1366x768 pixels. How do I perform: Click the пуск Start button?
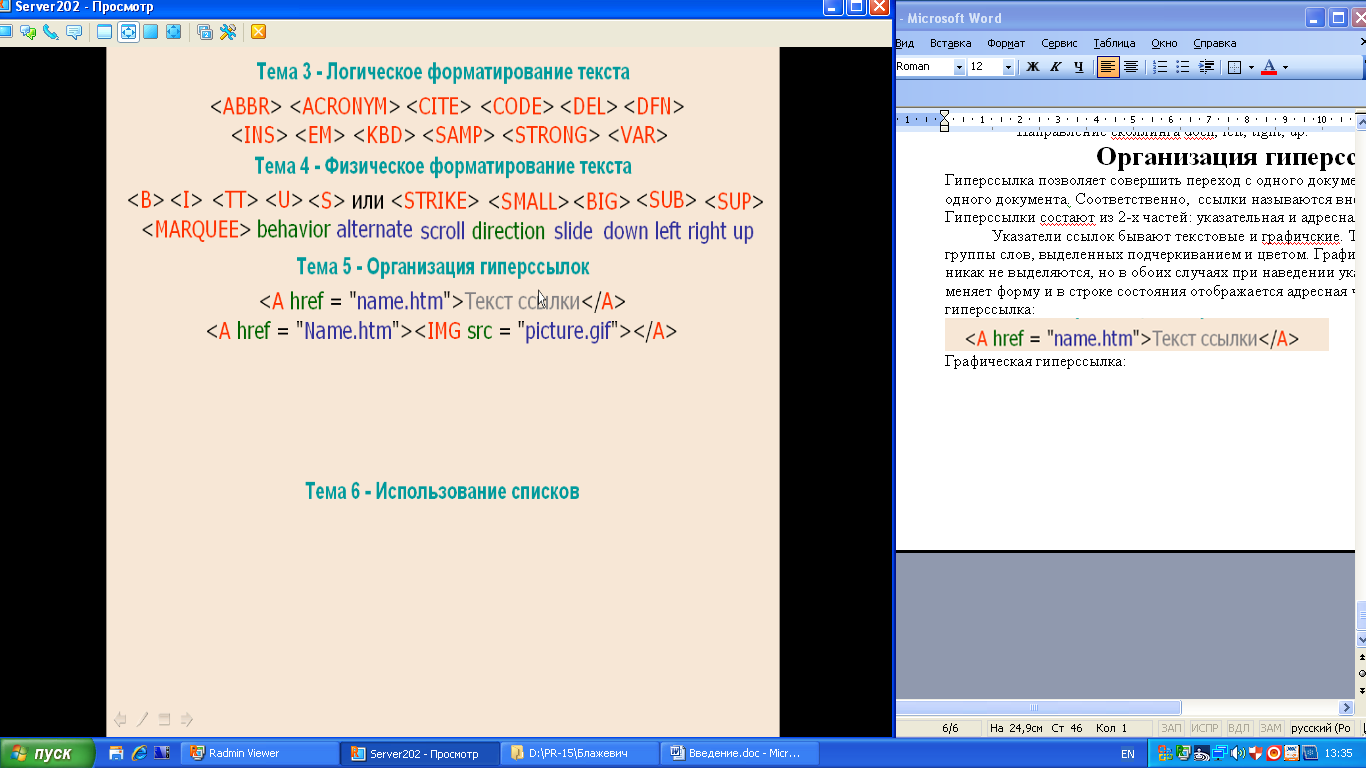pos(47,753)
